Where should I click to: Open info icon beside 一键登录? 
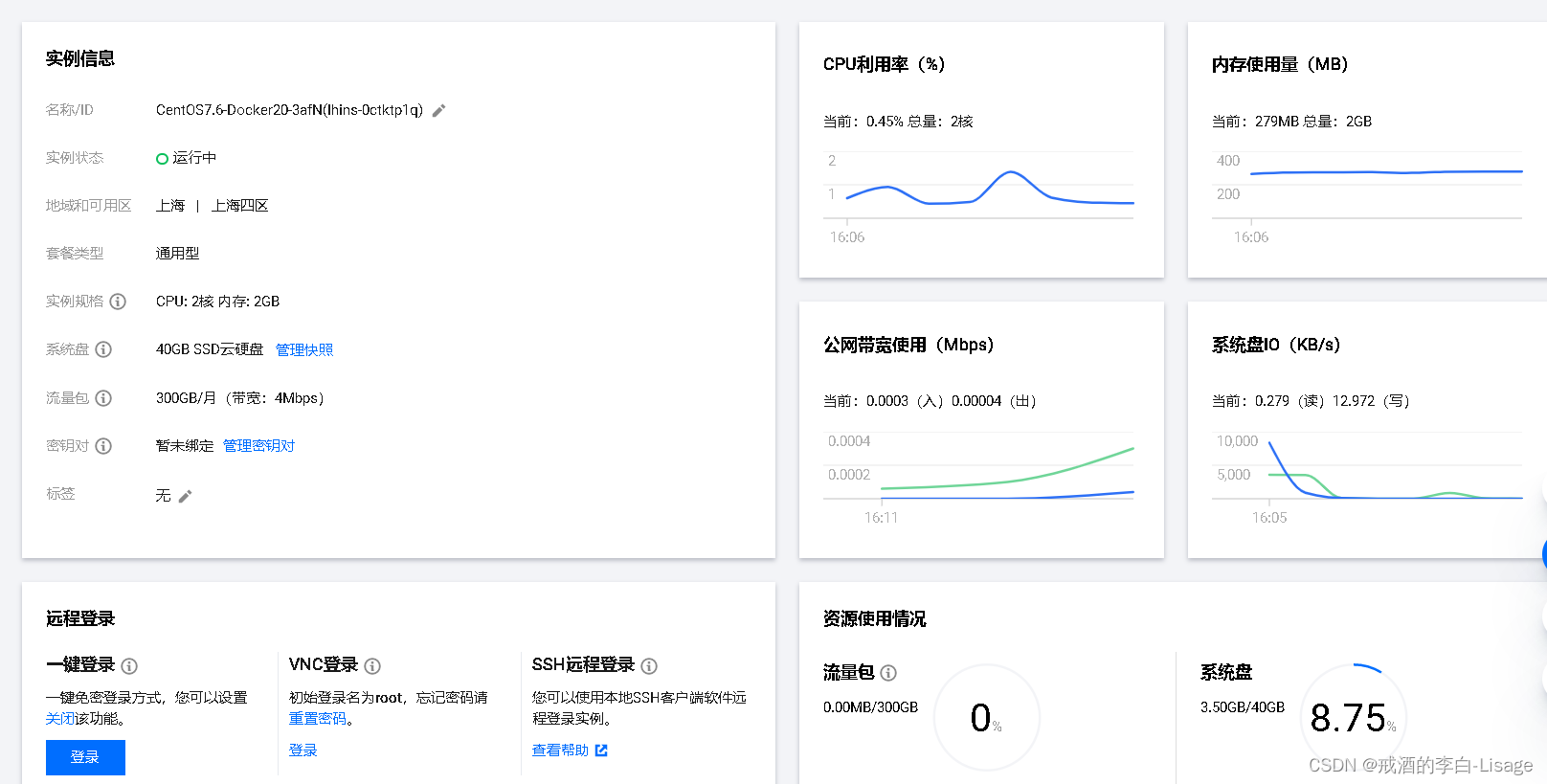[x=129, y=666]
